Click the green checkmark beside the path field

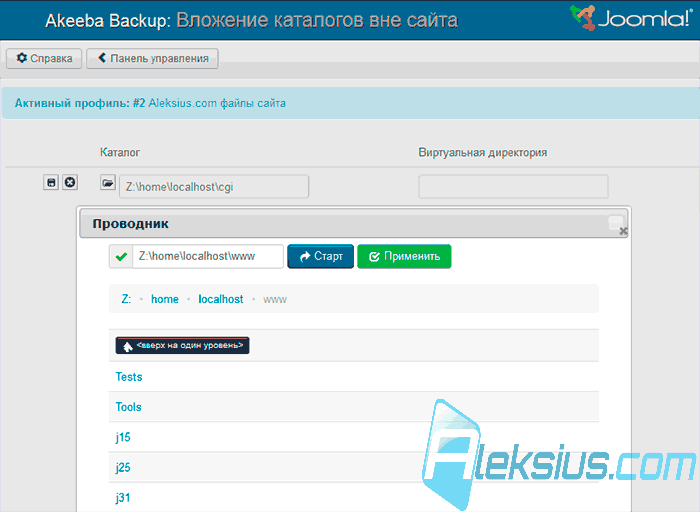tap(121, 257)
